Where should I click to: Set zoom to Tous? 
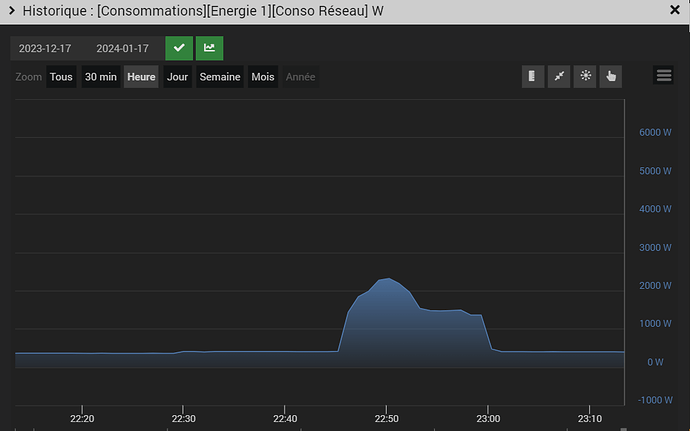(61, 77)
